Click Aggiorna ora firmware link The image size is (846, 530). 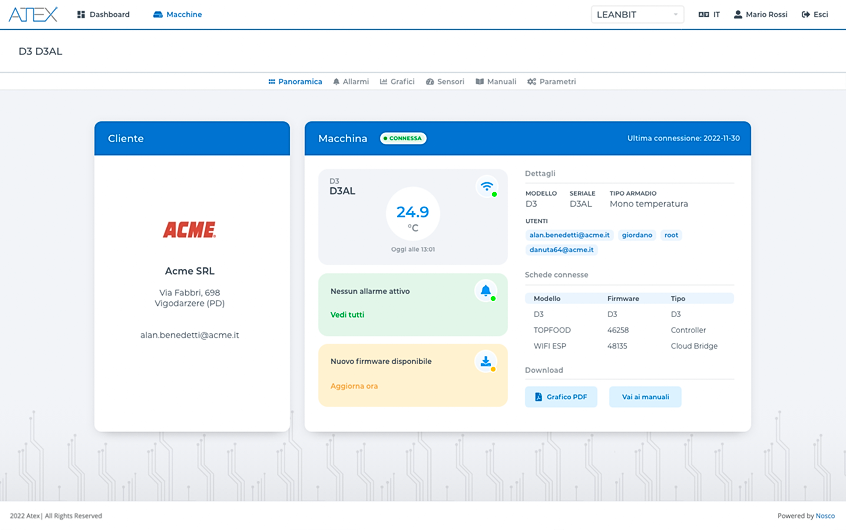(354, 386)
